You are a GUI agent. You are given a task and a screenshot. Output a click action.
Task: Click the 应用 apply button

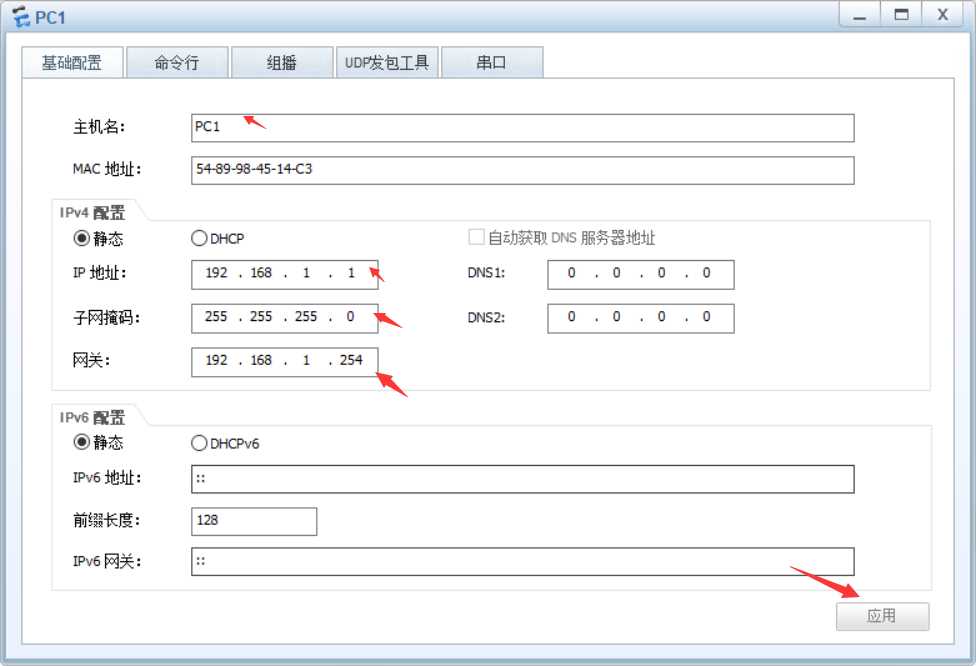883,616
